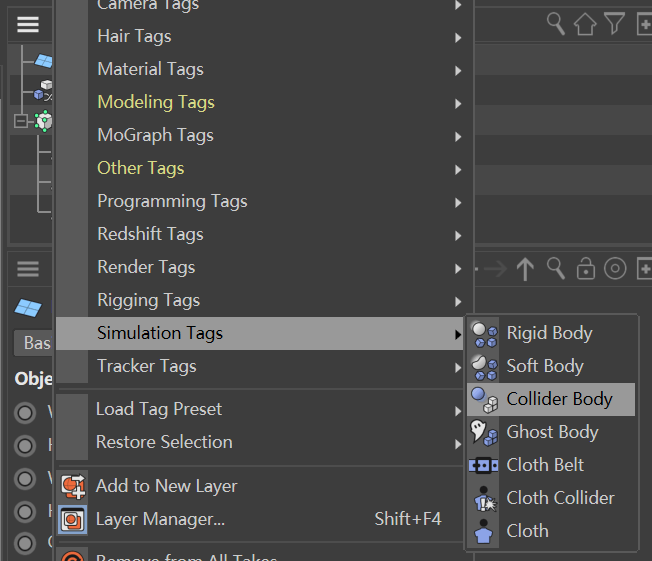Click the plane icon in Attribute Manager

(28, 308)
